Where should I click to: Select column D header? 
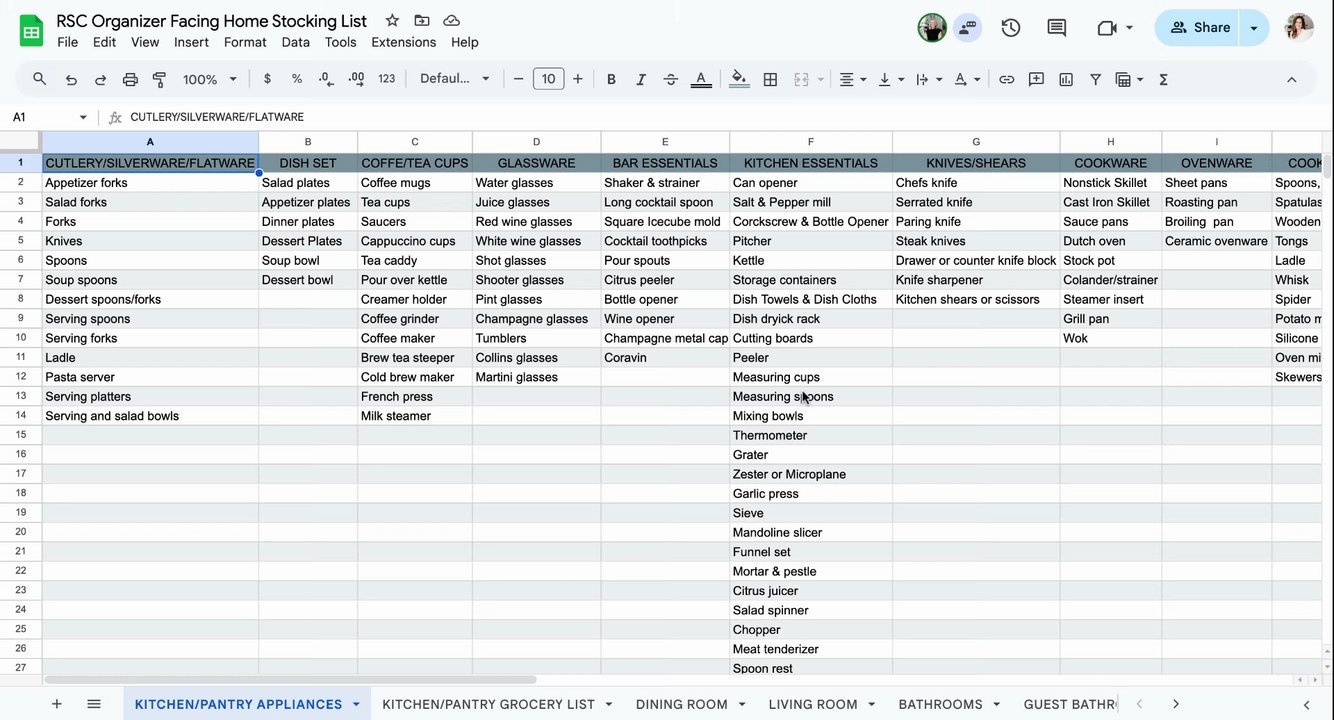[536, 142]
